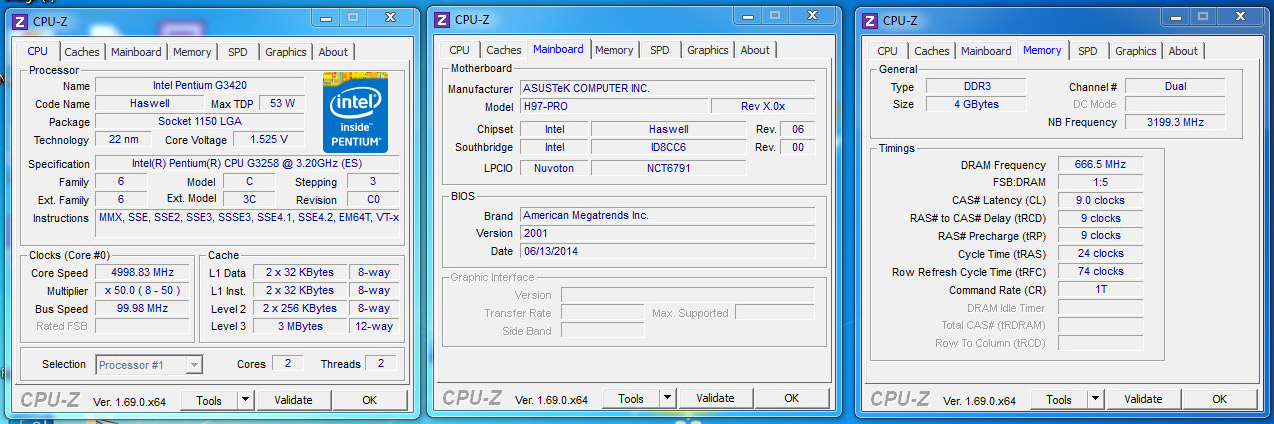
Task: Open Tools dropdown arrow in the Memory window
Action: click(1096, 399)
